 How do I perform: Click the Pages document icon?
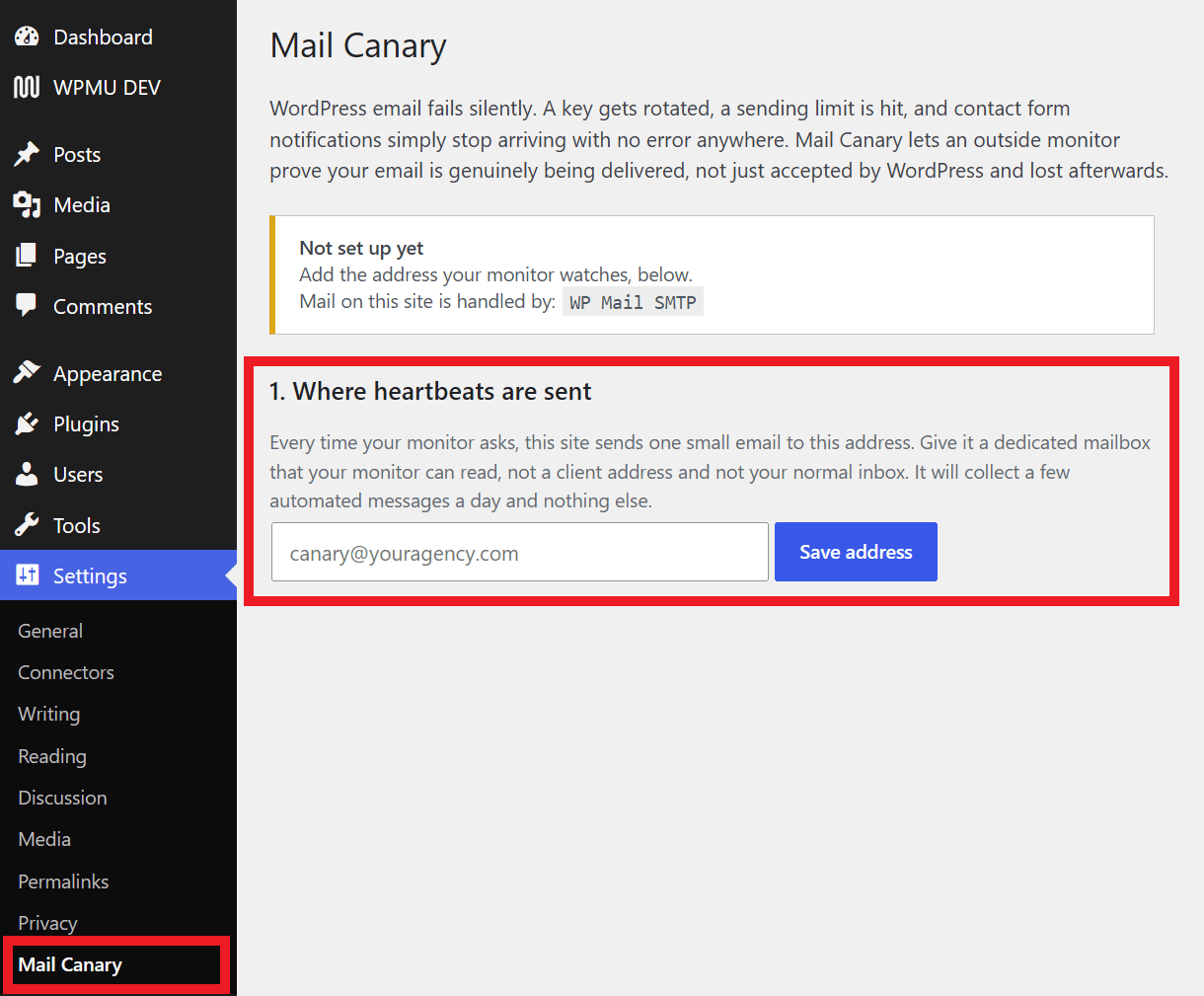click(27, 256)
